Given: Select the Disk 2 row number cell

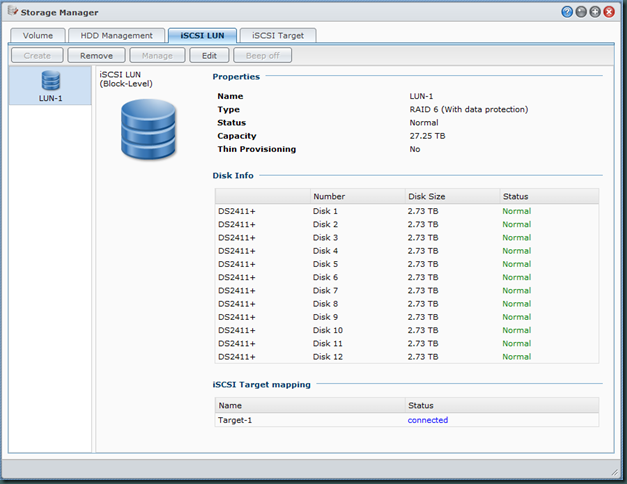Looking at the screenshot, I should click(x=325, y=224).
